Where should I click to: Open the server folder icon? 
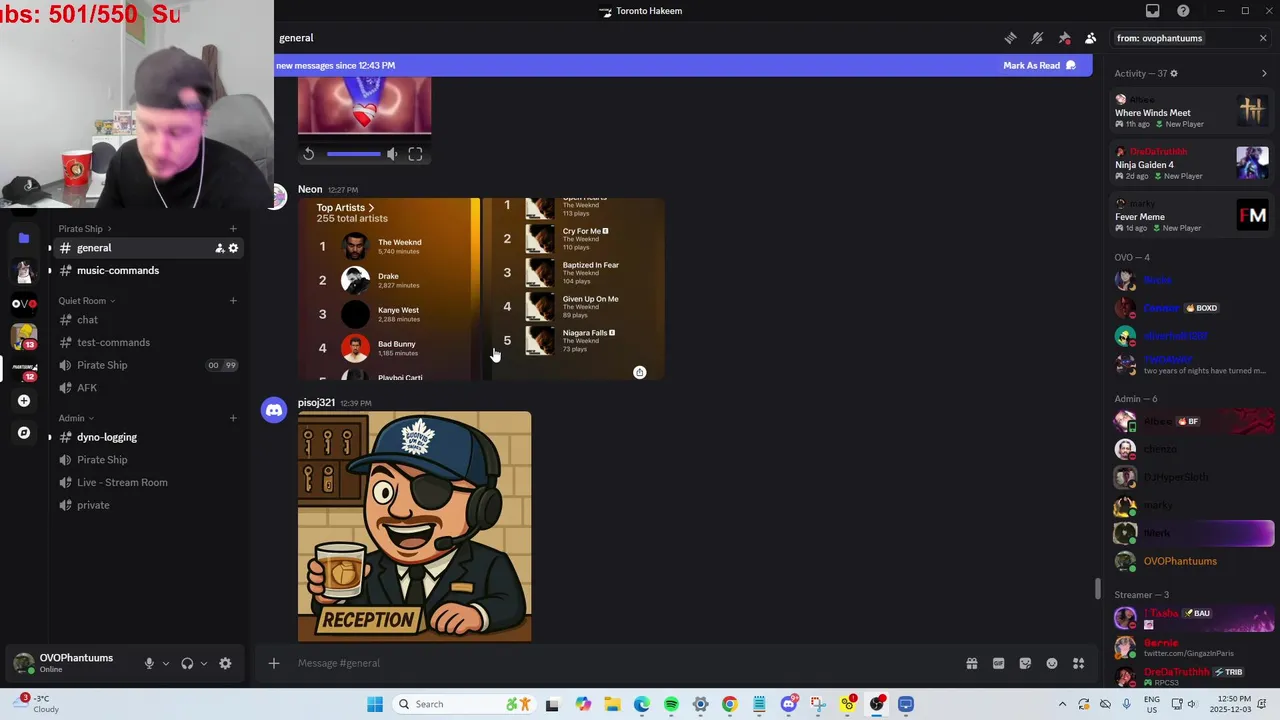click(24, 238)
